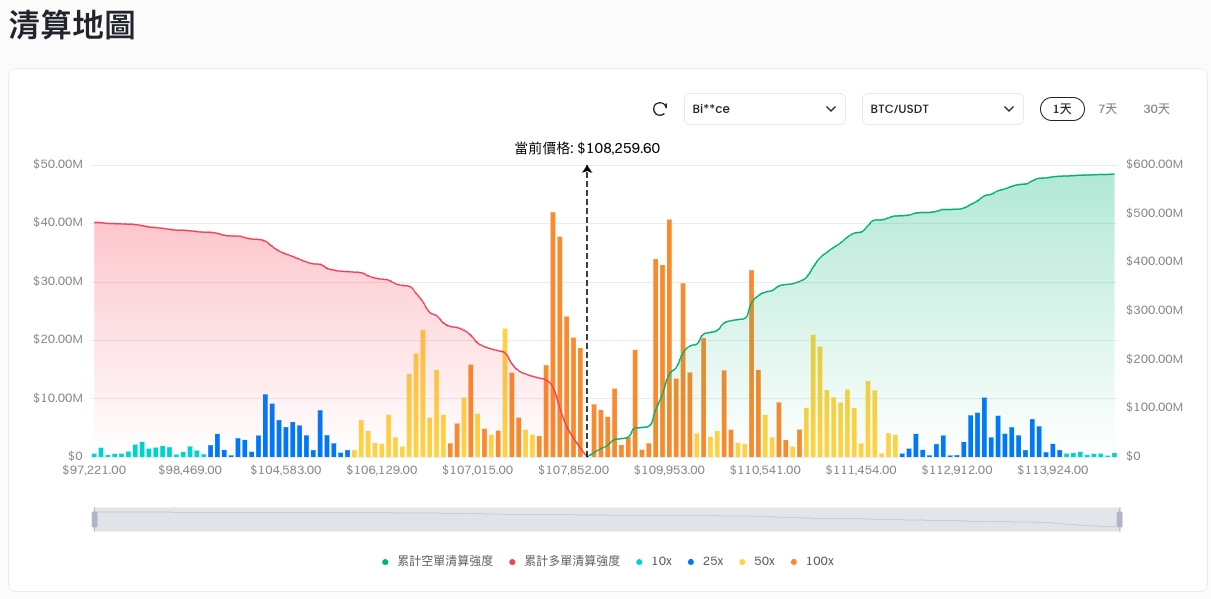Switch to the 7天 time range
1211x599 pixels.
point(1107,109)
